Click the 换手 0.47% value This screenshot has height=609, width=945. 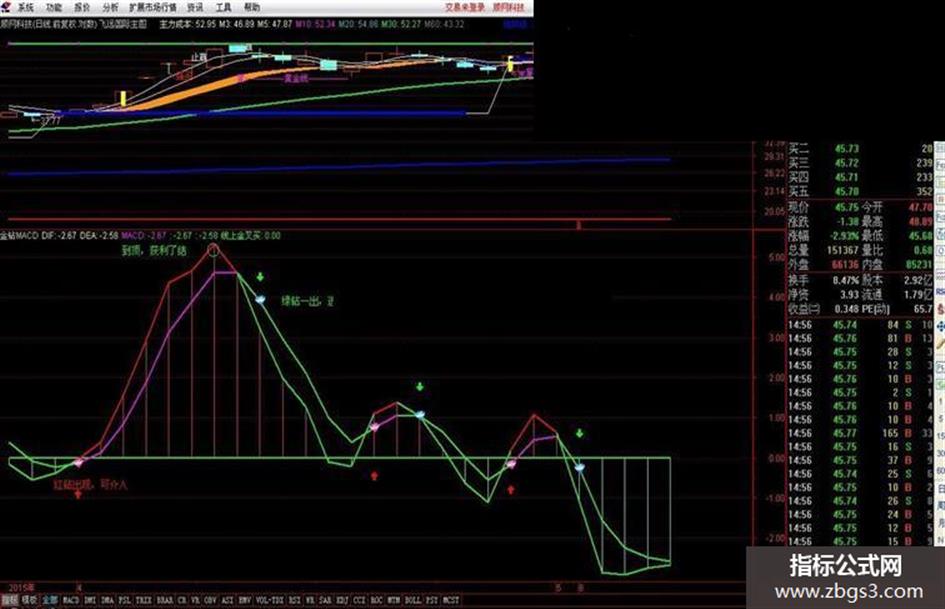pos(846,280)
